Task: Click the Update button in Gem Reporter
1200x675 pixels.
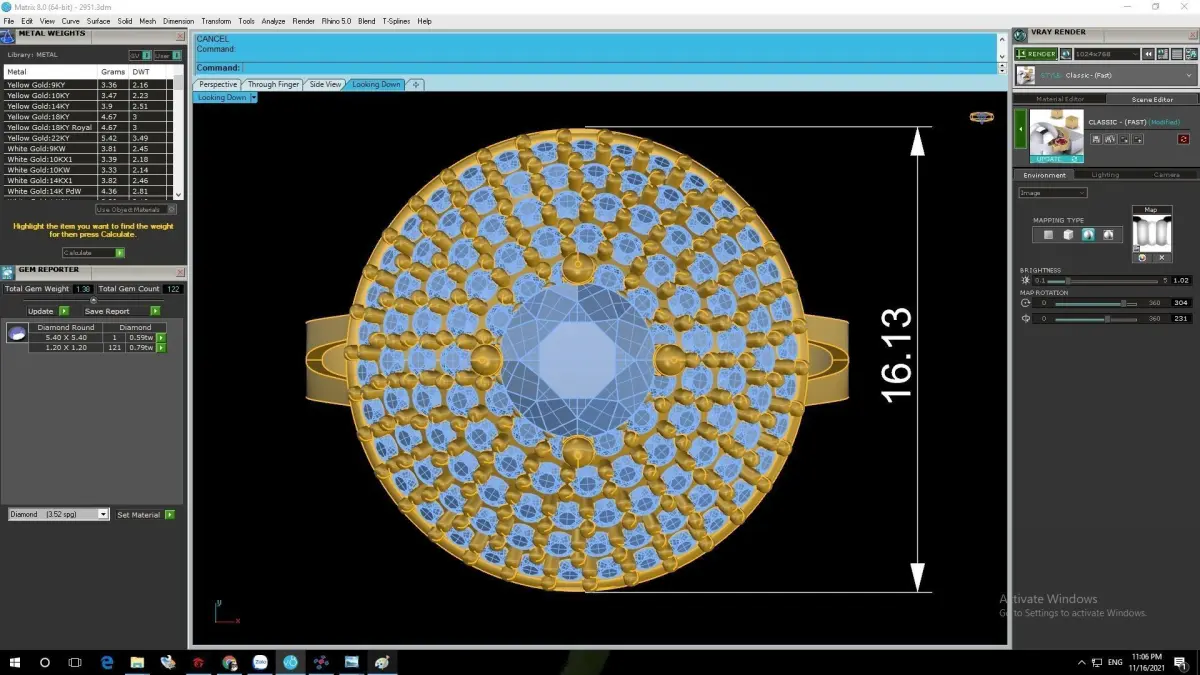Action: point(48,311)
